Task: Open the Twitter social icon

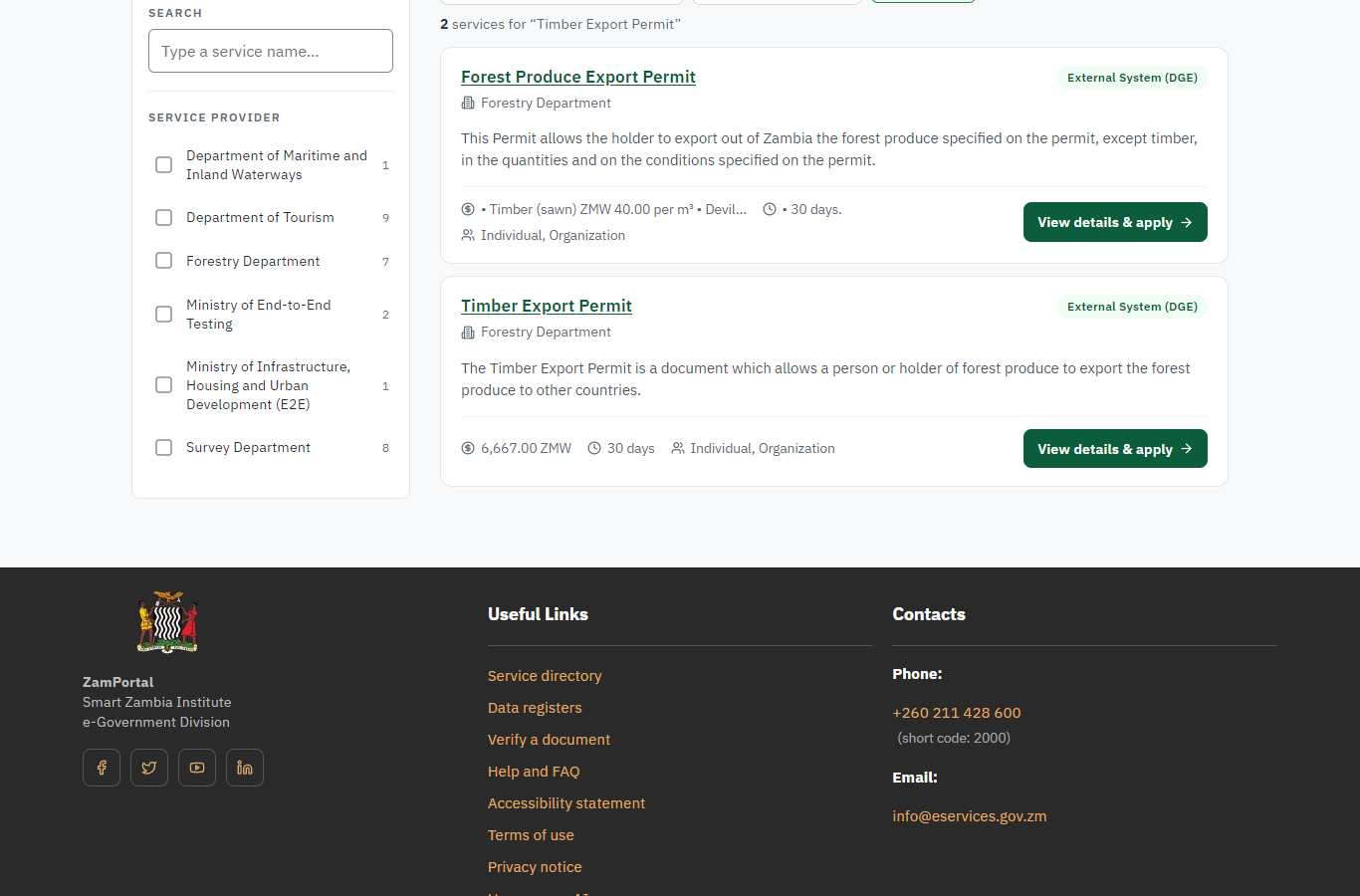Action: point(149,768)
